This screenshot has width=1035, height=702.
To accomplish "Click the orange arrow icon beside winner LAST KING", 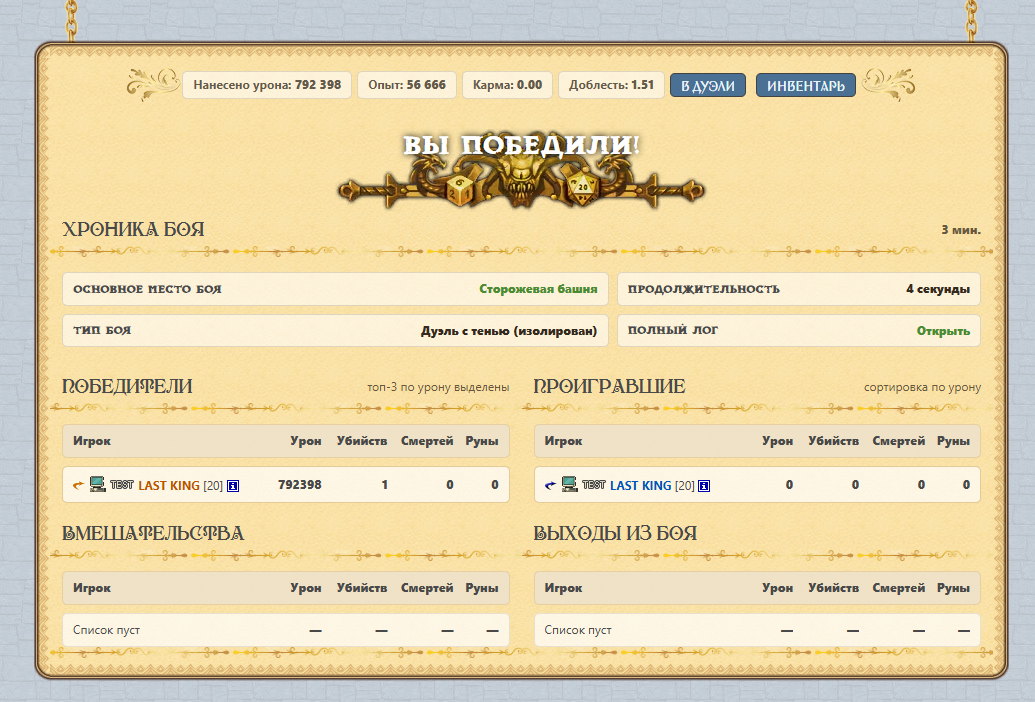I will point(79,485).
